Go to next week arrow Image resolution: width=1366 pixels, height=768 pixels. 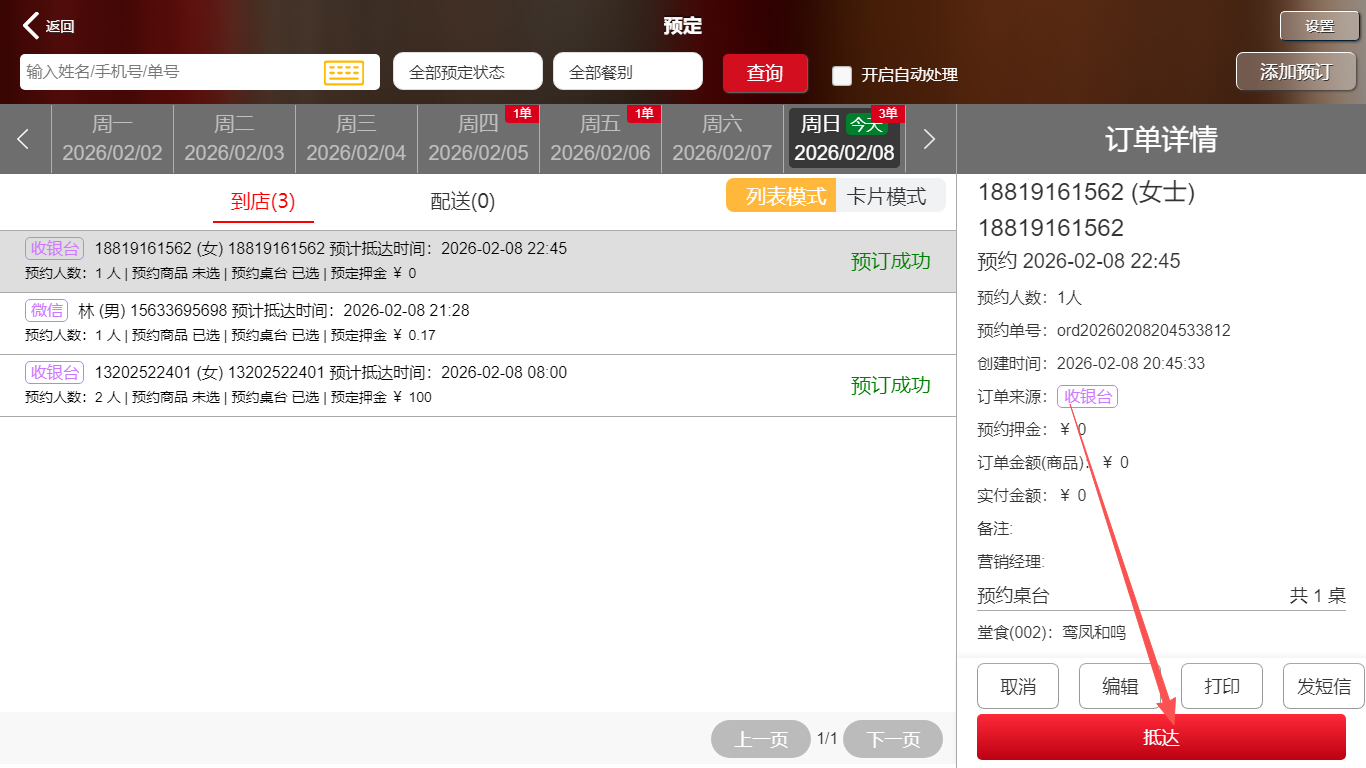pos(929,139)
